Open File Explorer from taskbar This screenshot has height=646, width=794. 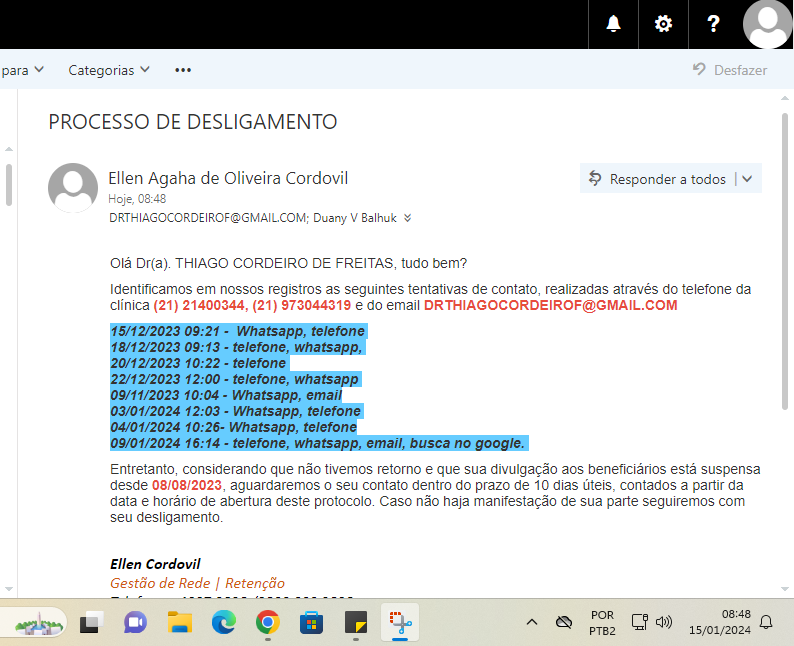(x=180, y=623)
